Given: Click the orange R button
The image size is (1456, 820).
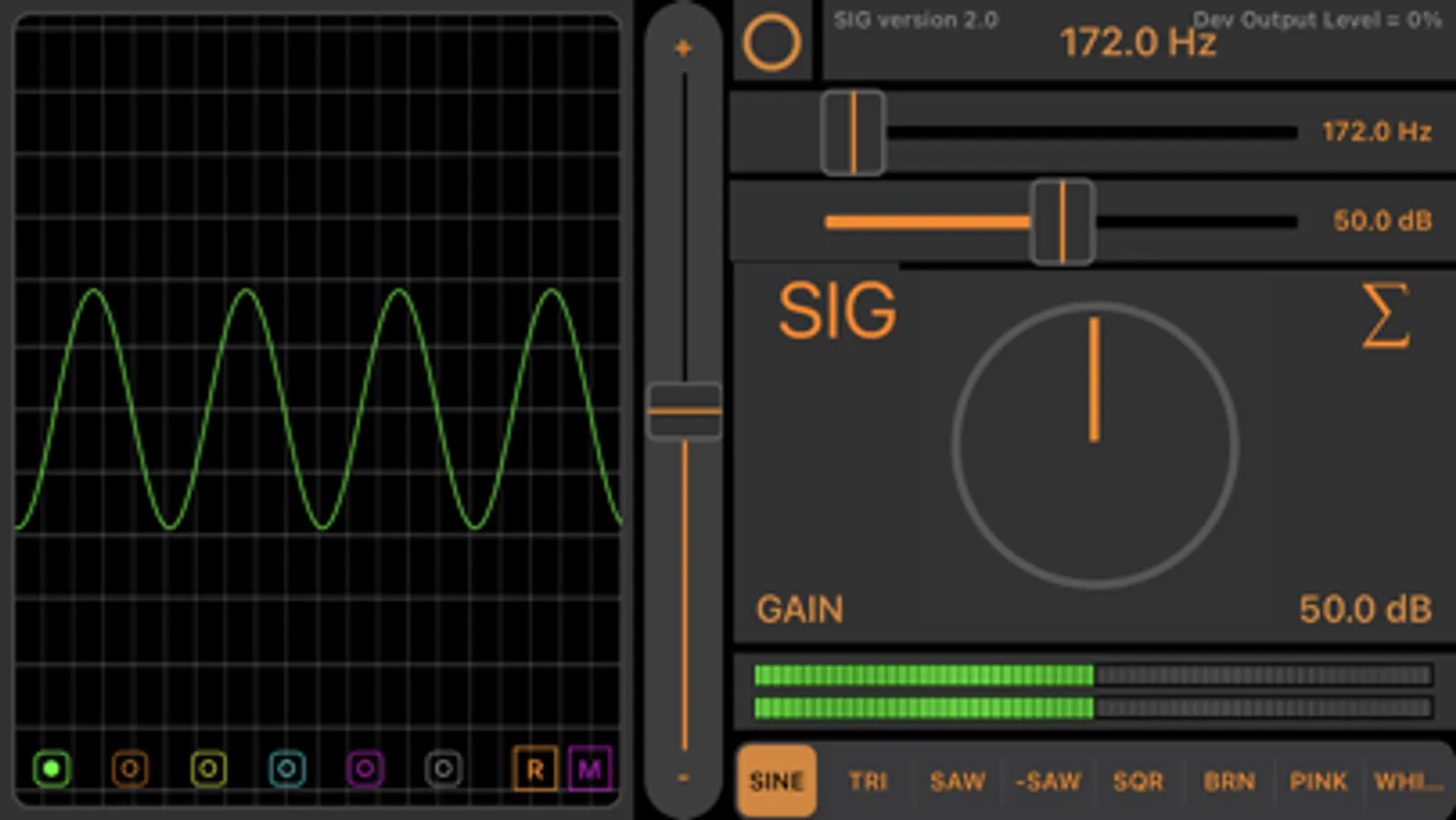Looking at the screenshot, I should pyautogui.click(x=535, y=770).
